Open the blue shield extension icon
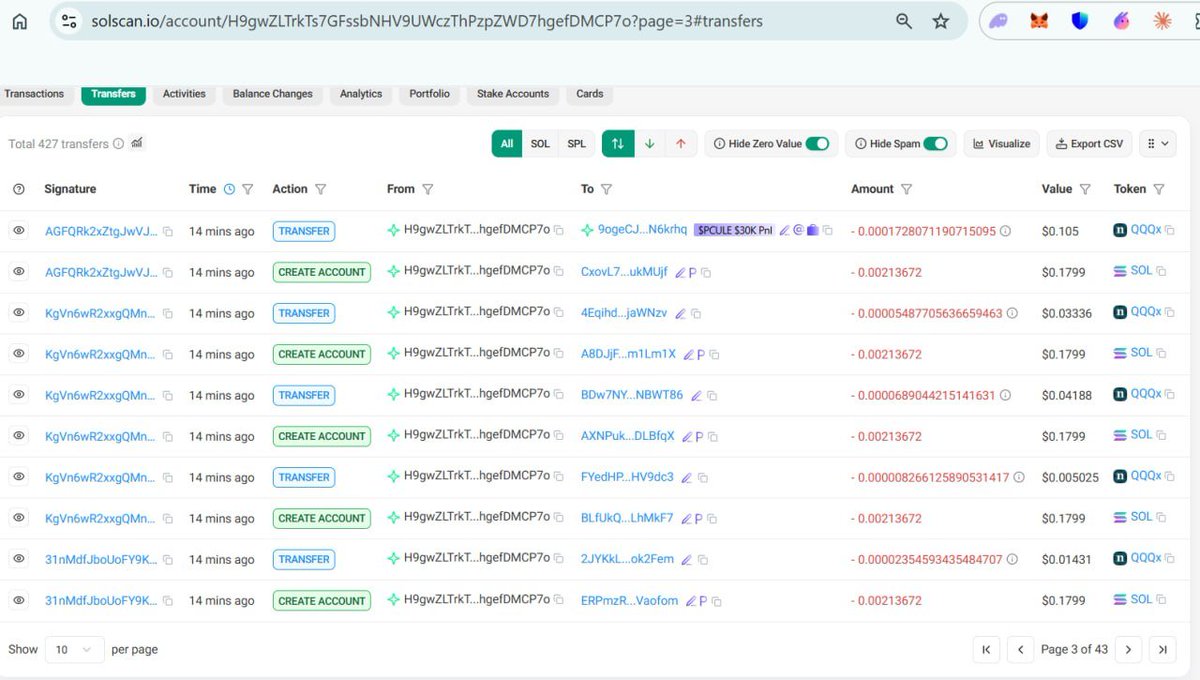Viewport: 1200px width, 680px height. (1080, 20)
